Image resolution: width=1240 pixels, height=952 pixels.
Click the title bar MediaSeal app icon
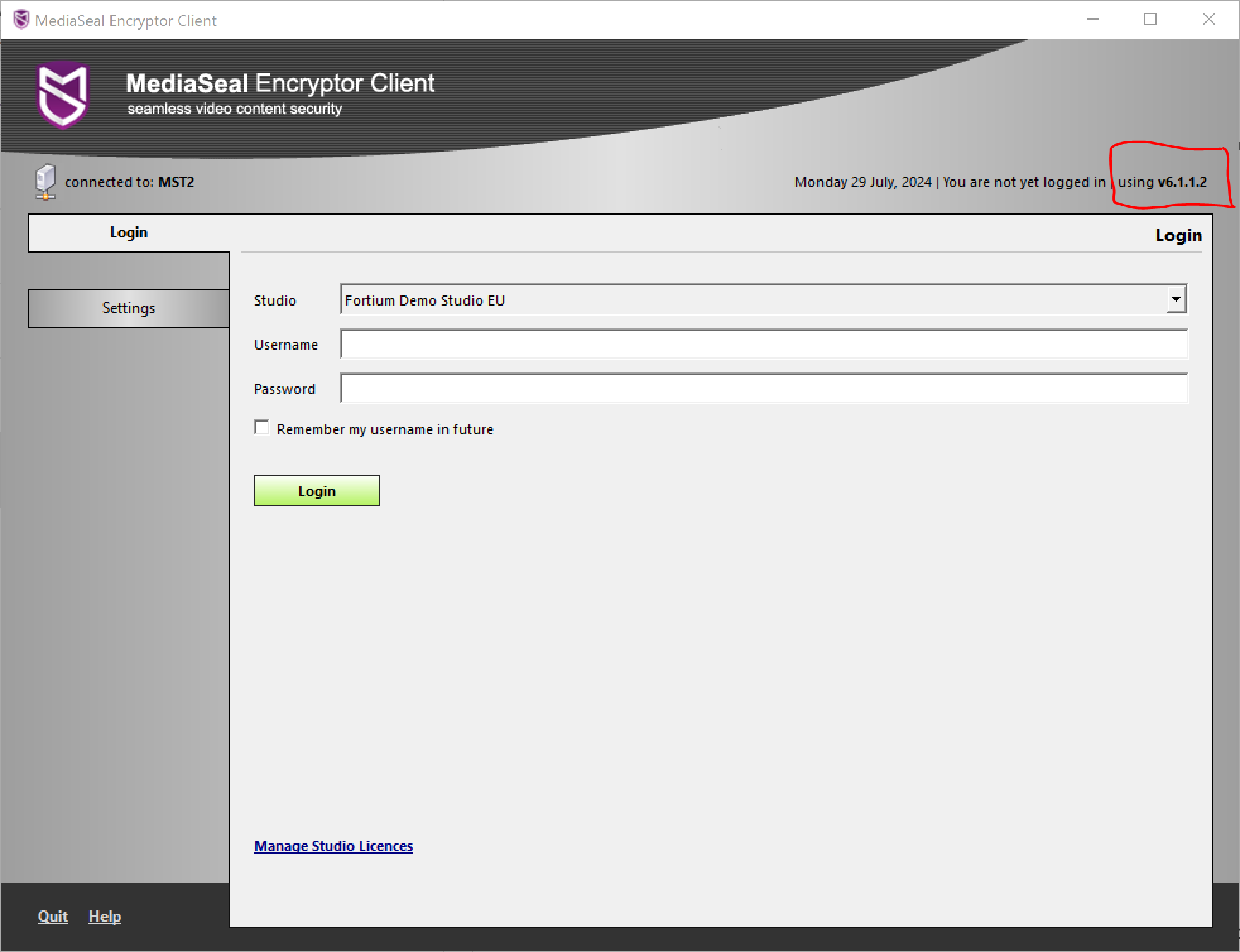click(x=21, y=20)
